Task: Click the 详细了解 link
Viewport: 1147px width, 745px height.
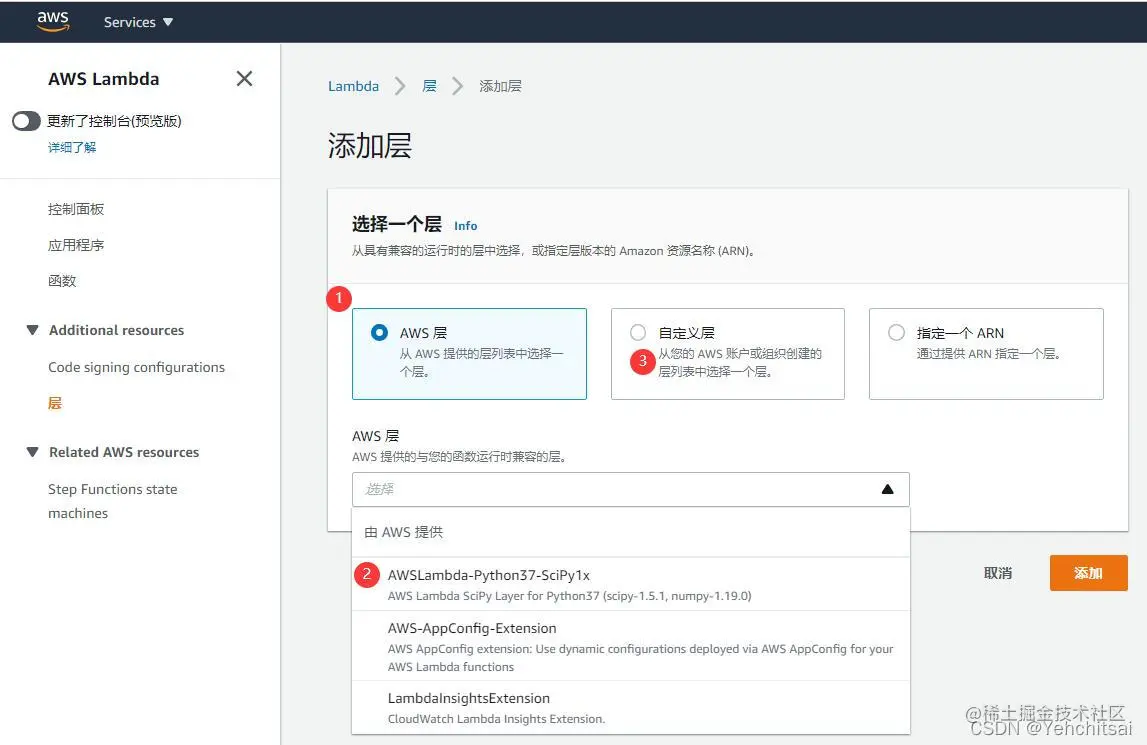Action: coord(71,146)
